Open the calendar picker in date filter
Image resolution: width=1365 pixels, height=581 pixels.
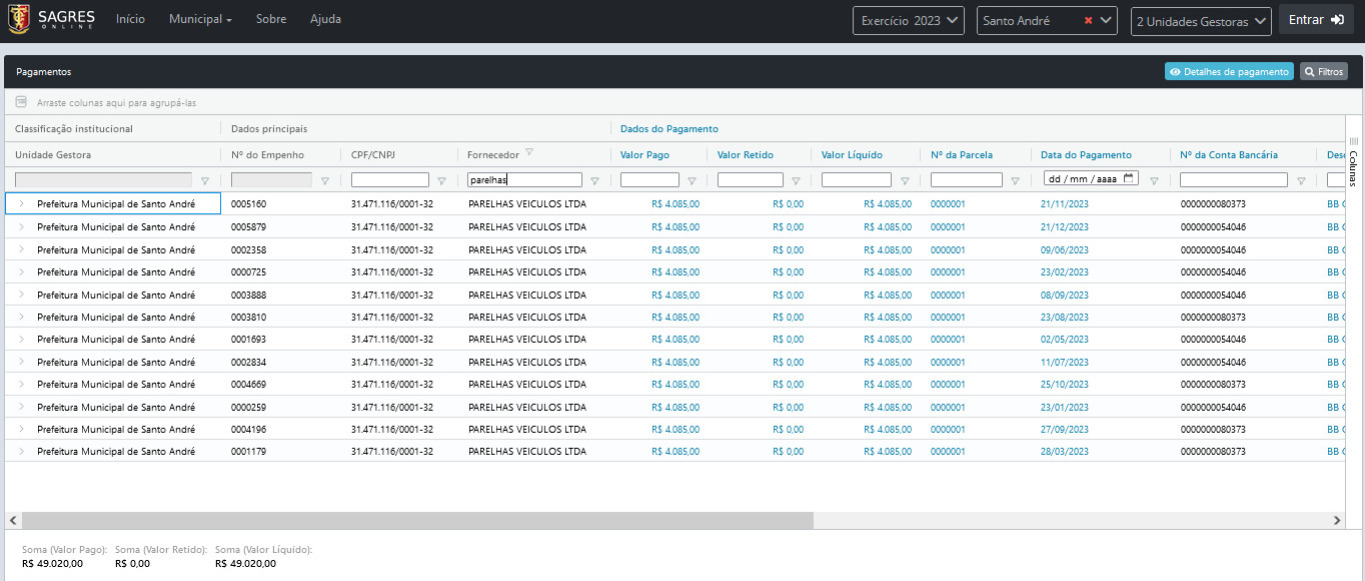point(1129,179)
